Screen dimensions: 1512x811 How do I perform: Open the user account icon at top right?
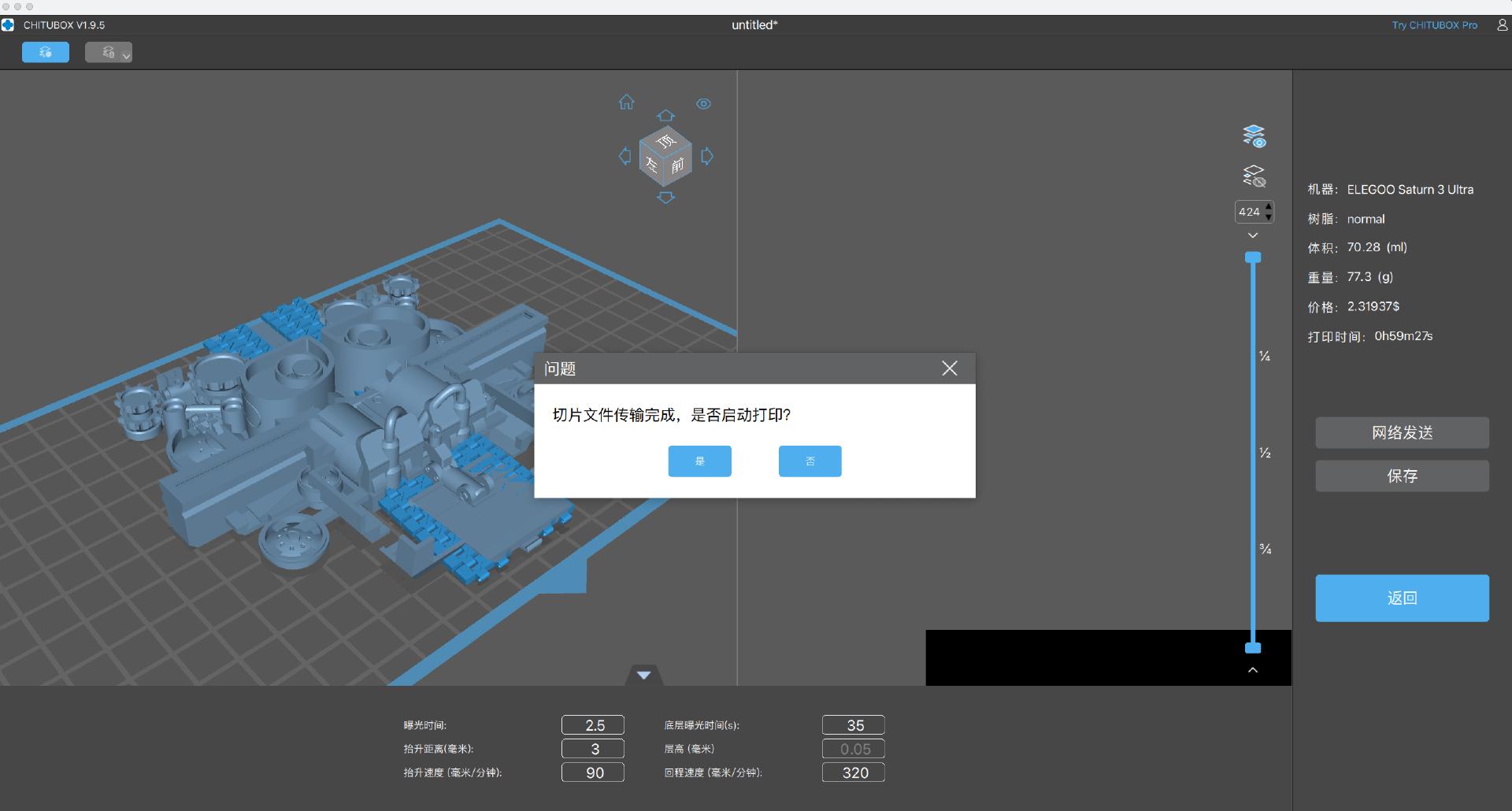pos(1501,24)
